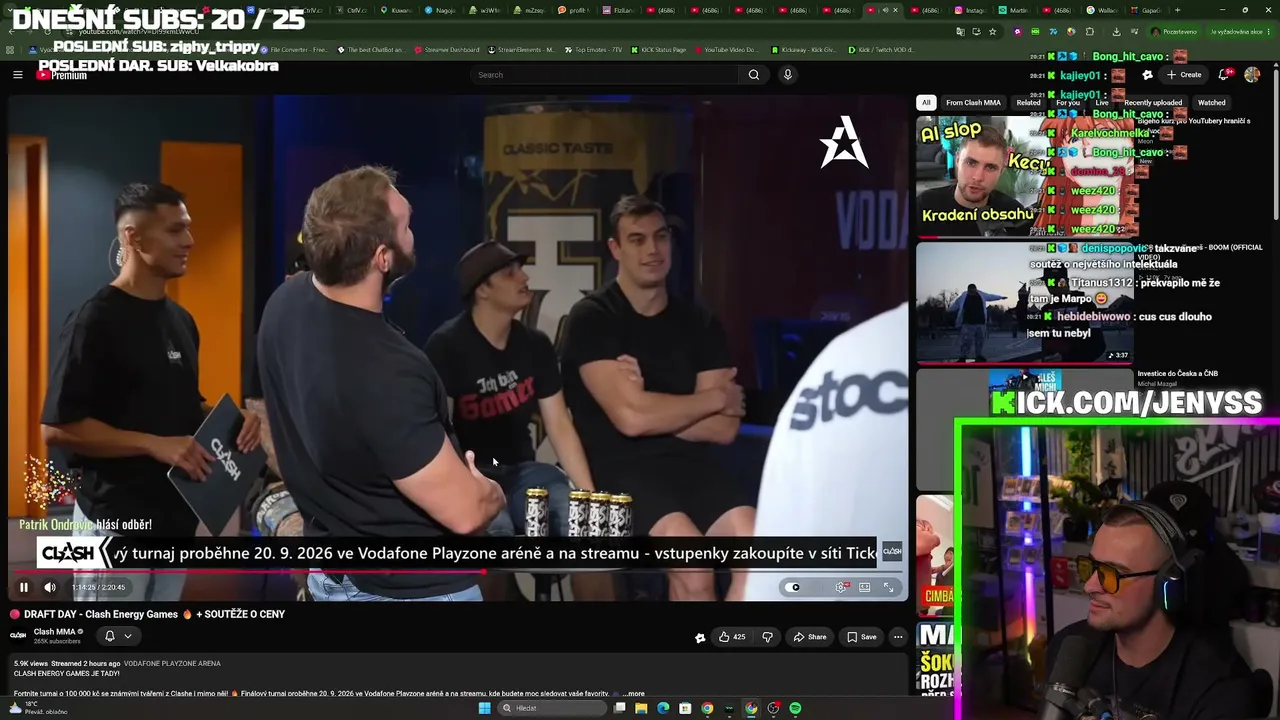Open the three-dot more actions menu
This screenshot has height=720, width=1280.
tap(898, 637)
